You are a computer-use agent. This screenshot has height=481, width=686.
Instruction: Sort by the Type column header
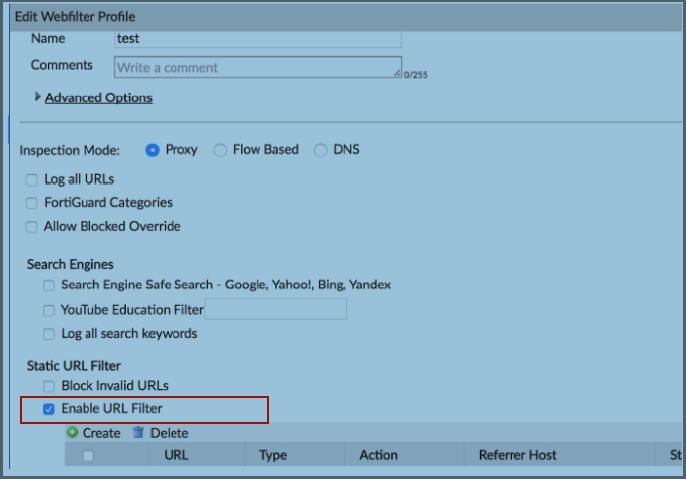pyautogui.click(x=273, y=455)
